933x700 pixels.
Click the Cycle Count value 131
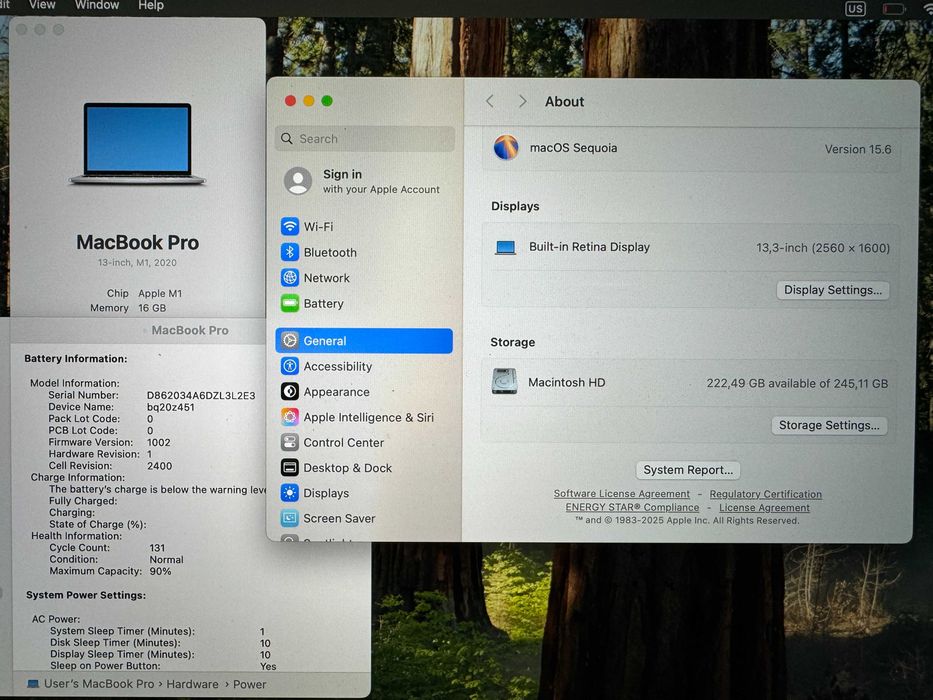coord(157,548)
